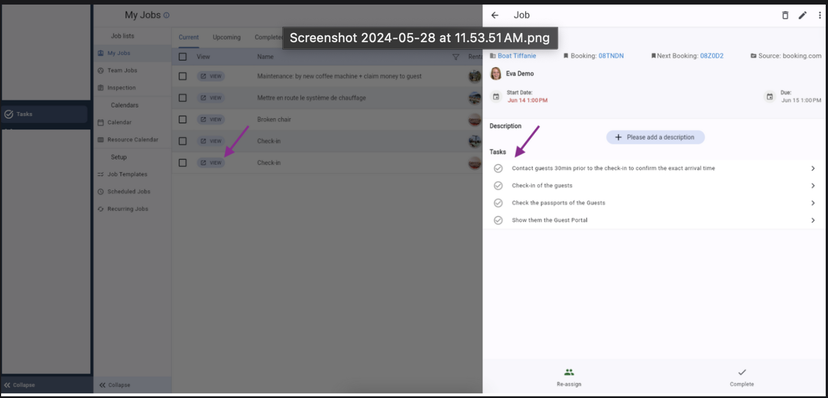Click the Due date calendar icon

[x=770, y=97]
